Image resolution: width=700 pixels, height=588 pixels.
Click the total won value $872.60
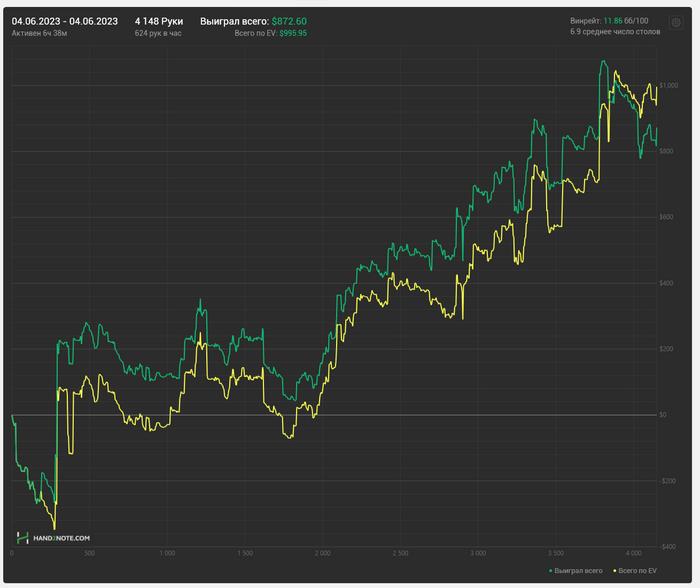289,21
